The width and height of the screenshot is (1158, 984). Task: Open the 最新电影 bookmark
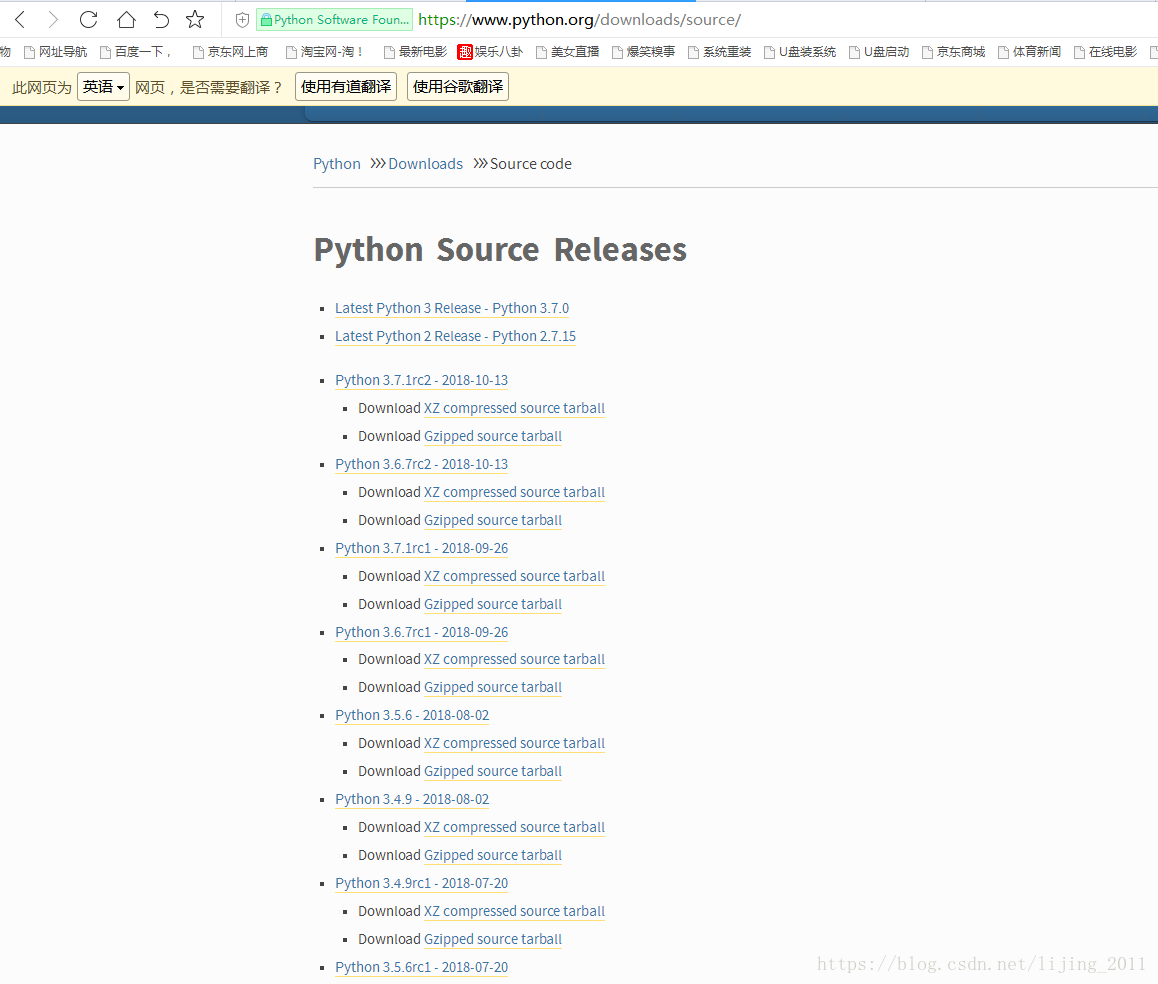coord(415,52)
